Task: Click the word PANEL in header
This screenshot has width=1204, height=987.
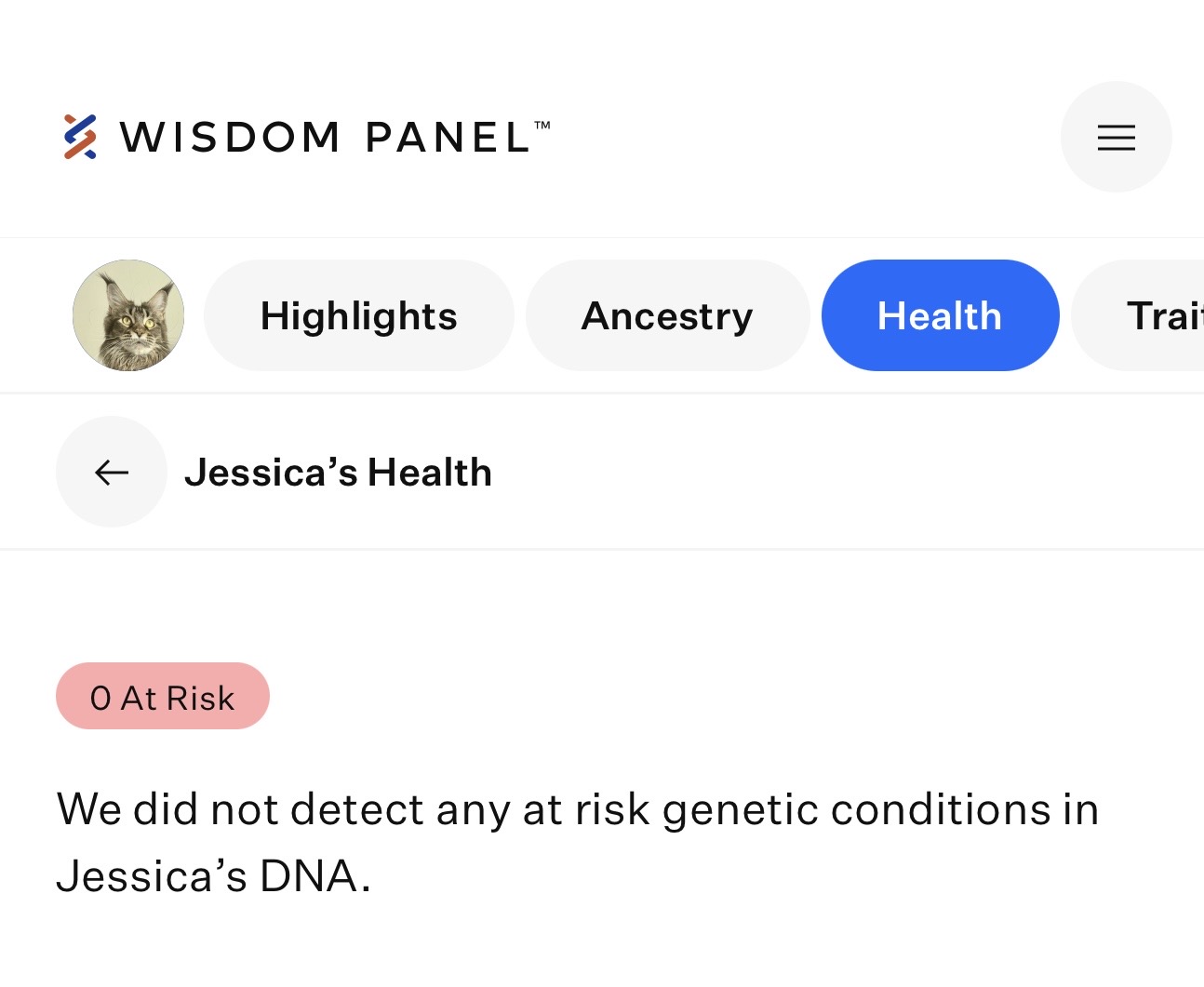Action: [x=448, y=138]
